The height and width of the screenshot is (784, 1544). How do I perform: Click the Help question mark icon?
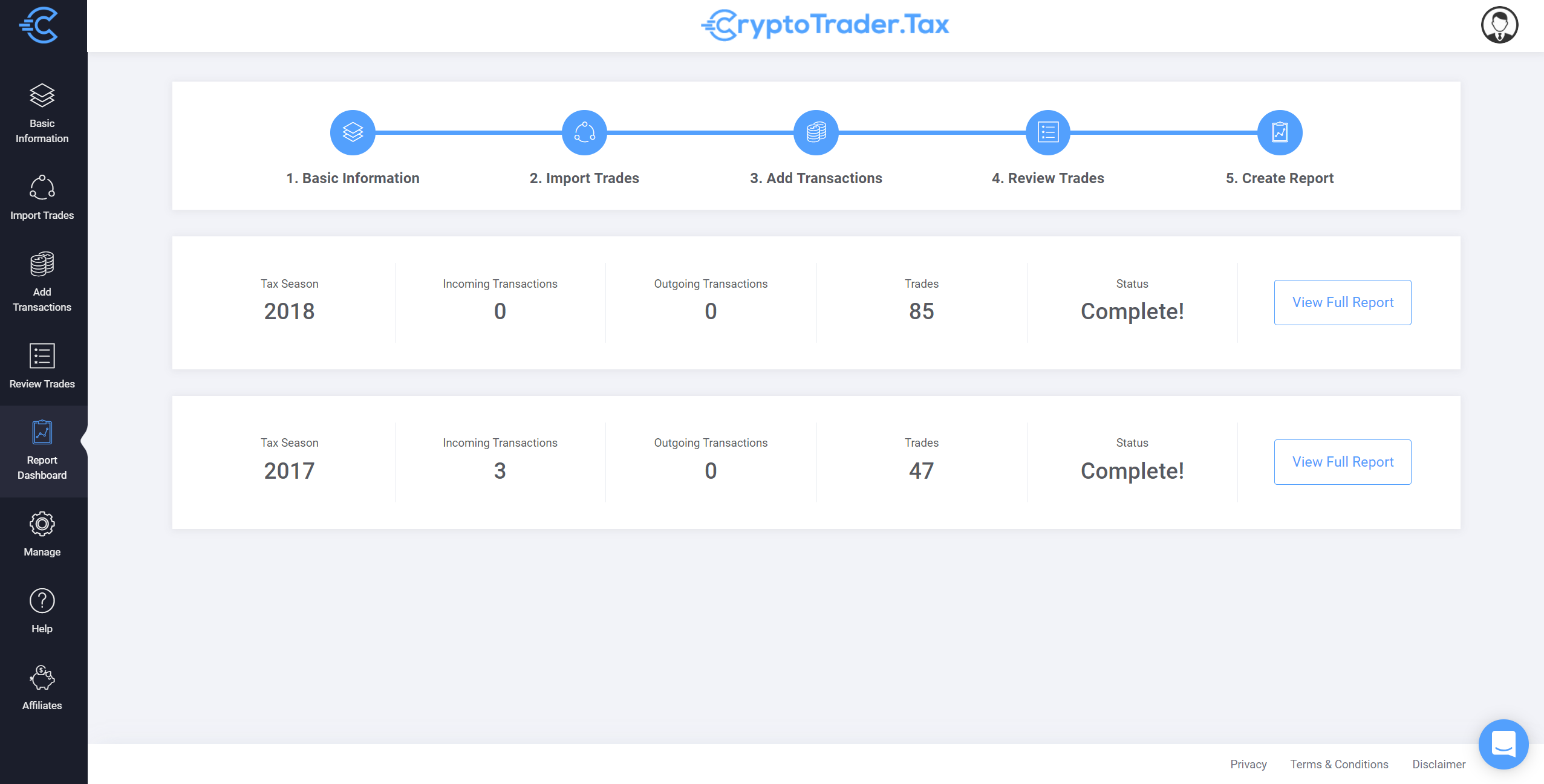(x=42, y=601)
